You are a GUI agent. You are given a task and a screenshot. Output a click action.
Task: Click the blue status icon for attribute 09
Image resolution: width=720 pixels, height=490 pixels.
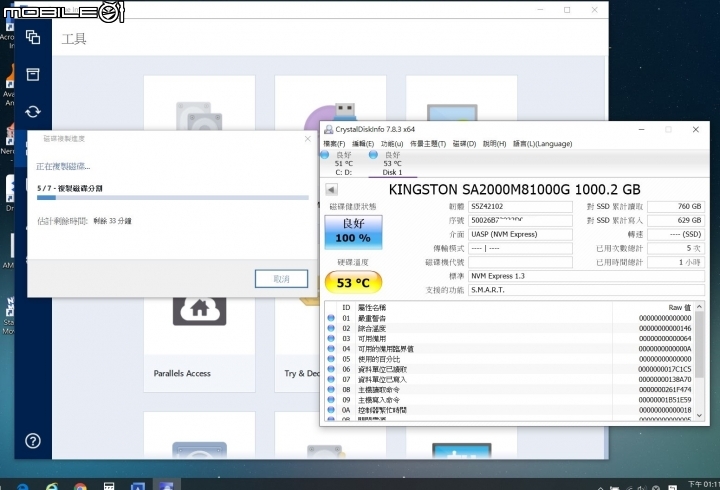click(331, 400)
